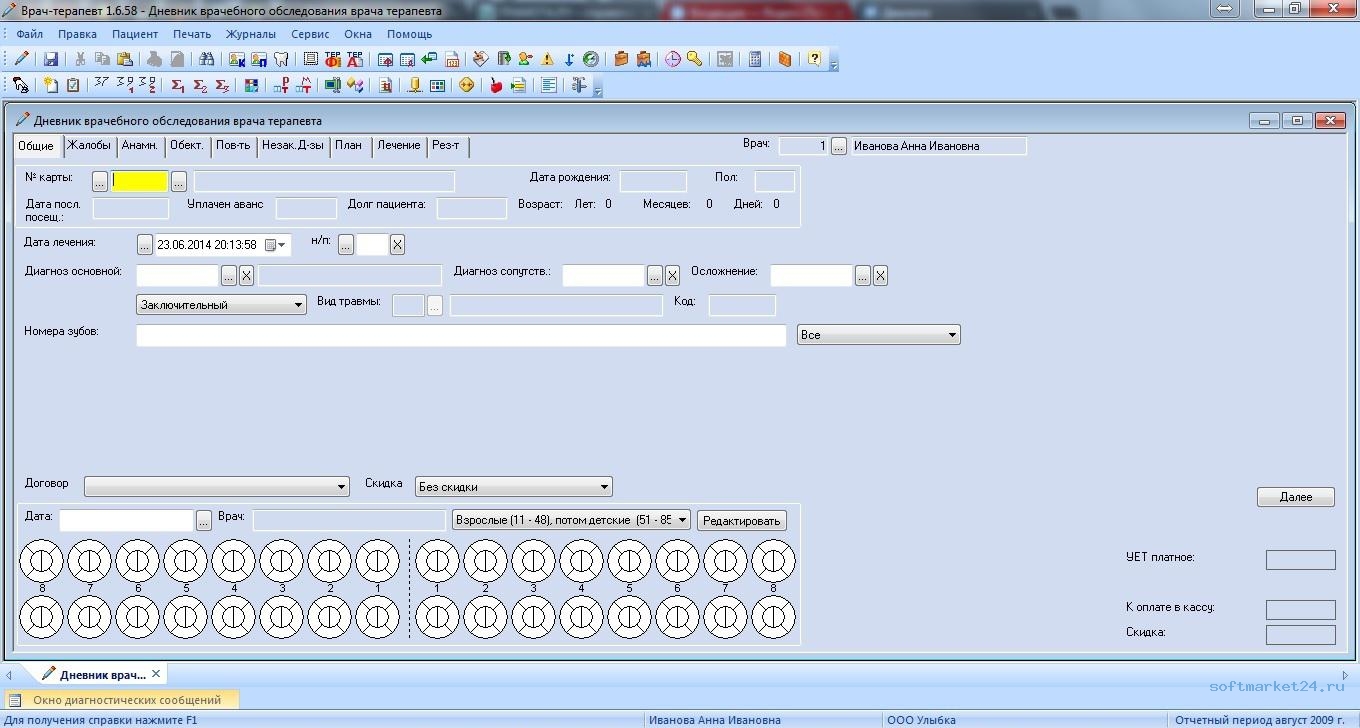This screenshot has width=1360, height=728.
Task: Click the hand pointer icon in second toolbar
Action: [x=20, y=85]
